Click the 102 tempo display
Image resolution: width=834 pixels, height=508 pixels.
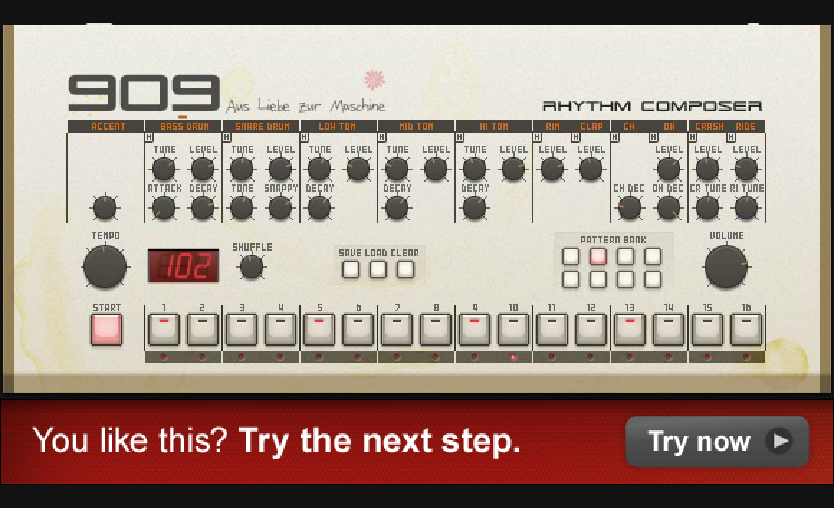click(x=184, y=265)
